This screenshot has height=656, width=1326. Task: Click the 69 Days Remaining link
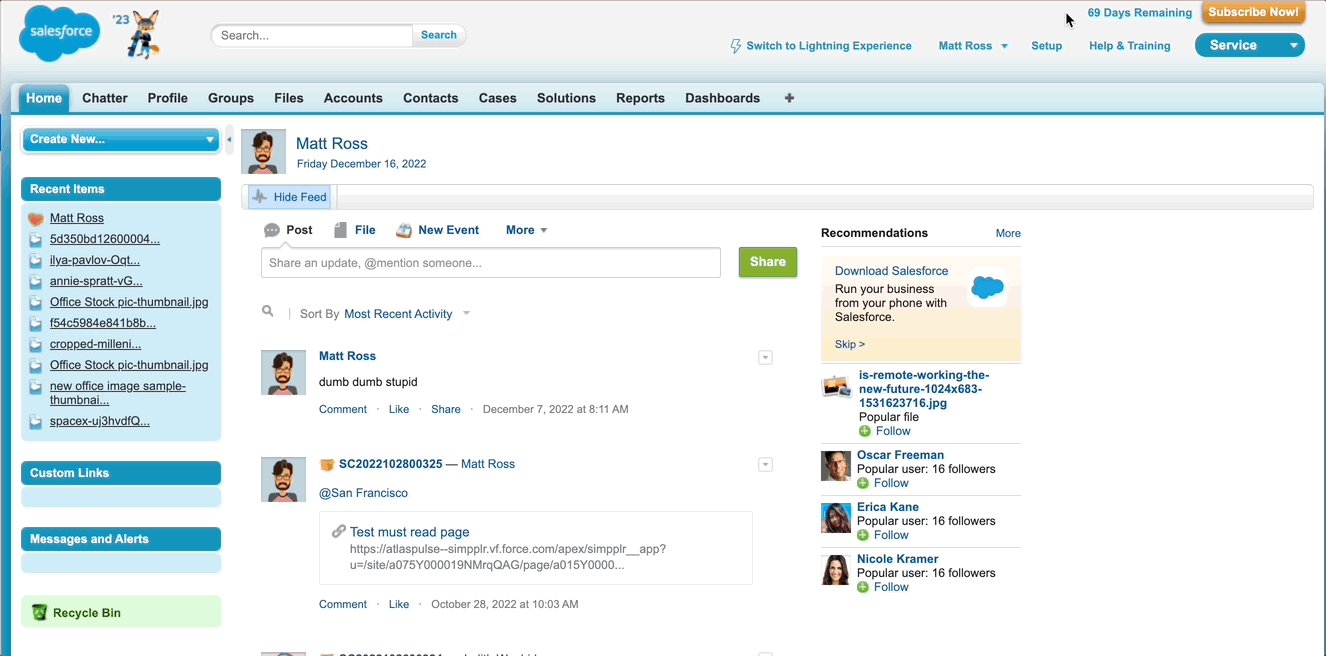pos(1140,13)
